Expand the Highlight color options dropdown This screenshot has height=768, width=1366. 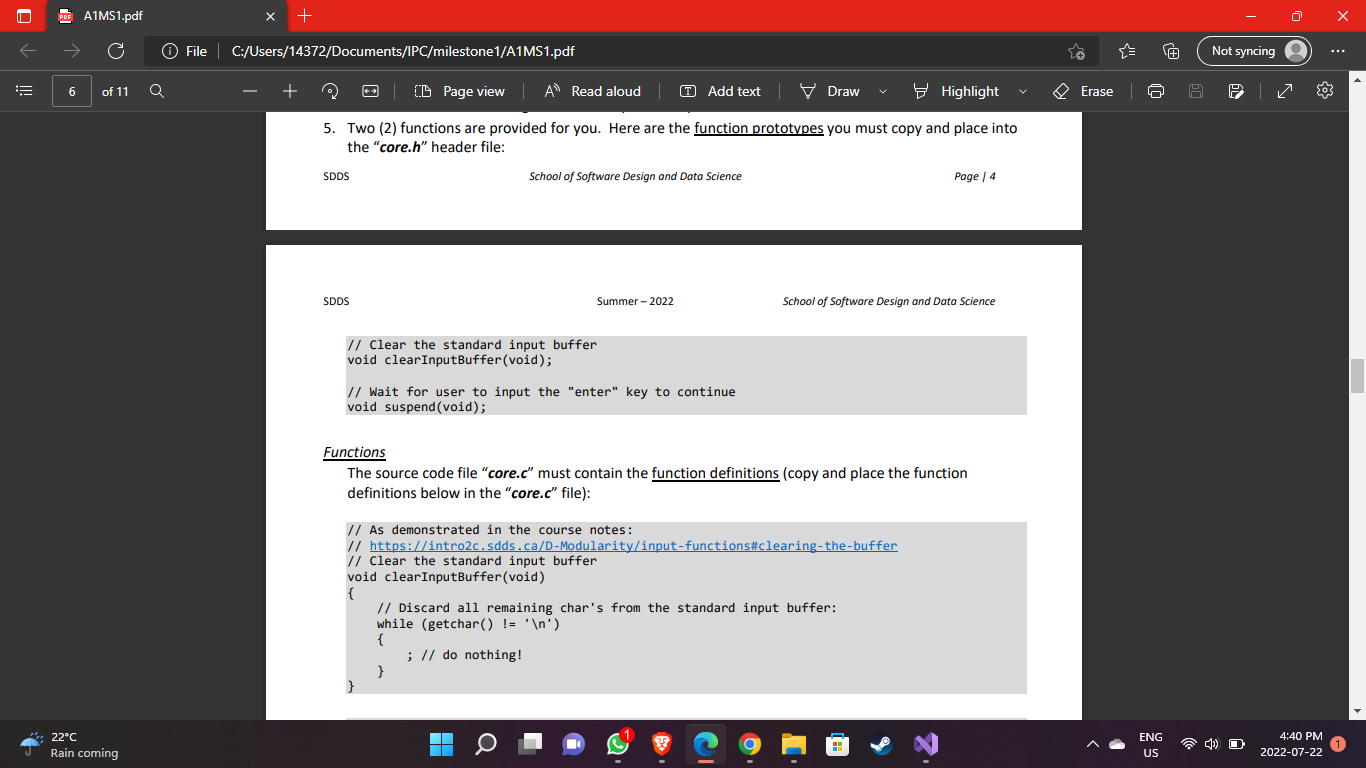tap(1022, 91)
